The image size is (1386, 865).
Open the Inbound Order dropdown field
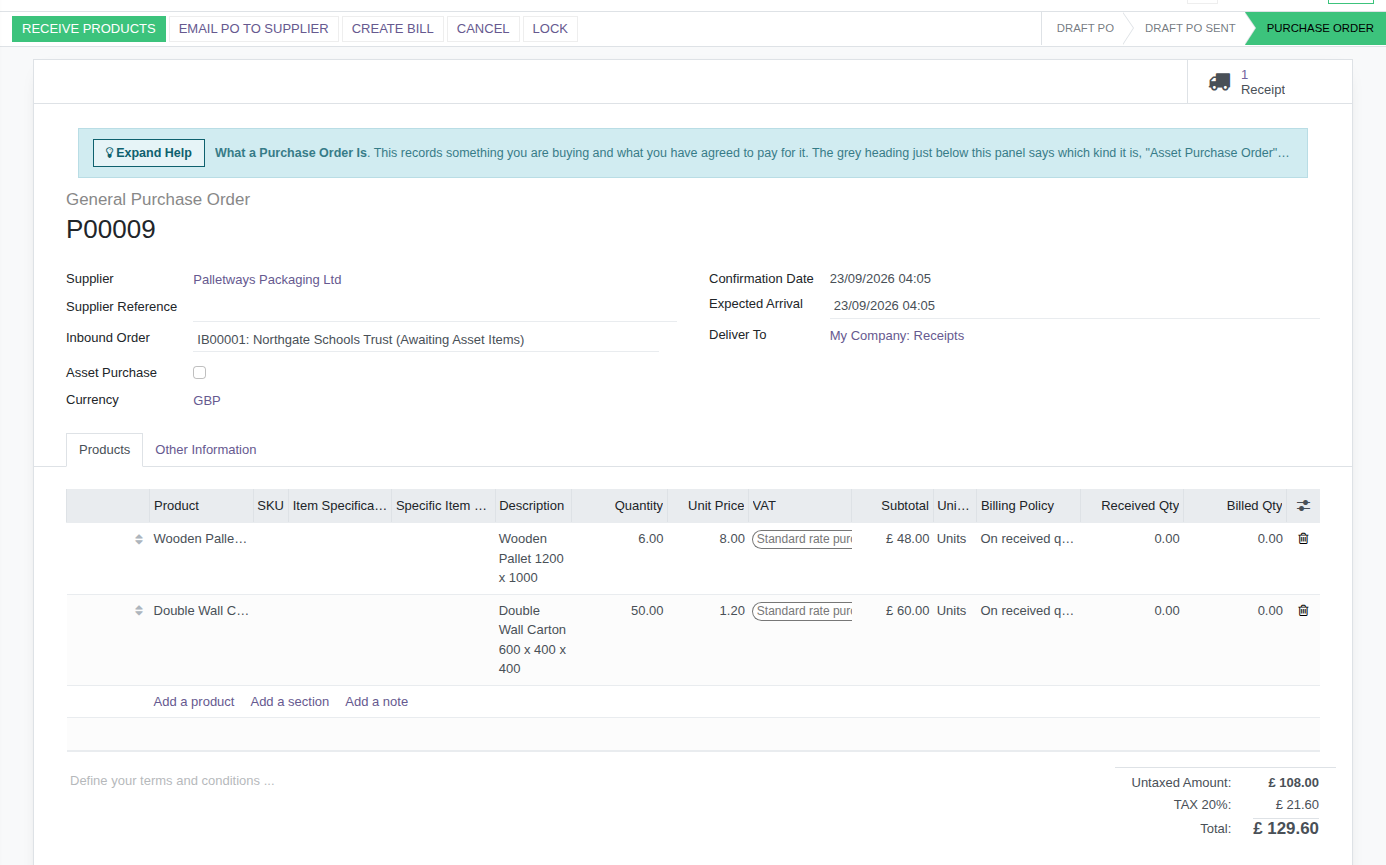click(x=426, y=340)
